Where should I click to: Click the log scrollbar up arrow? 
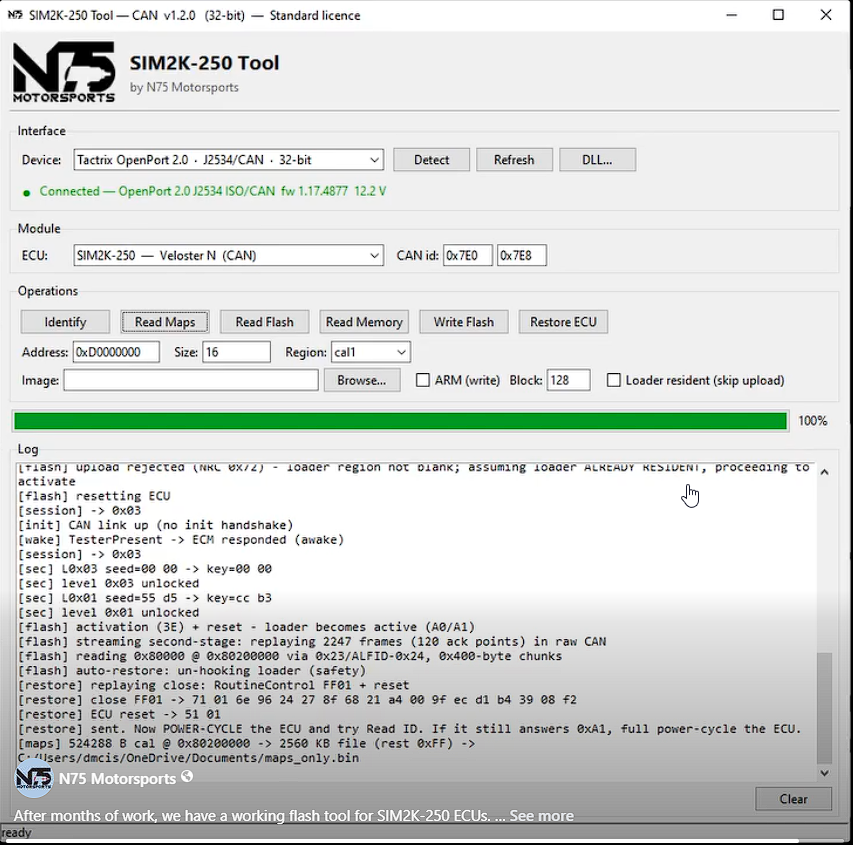point(824,472)
